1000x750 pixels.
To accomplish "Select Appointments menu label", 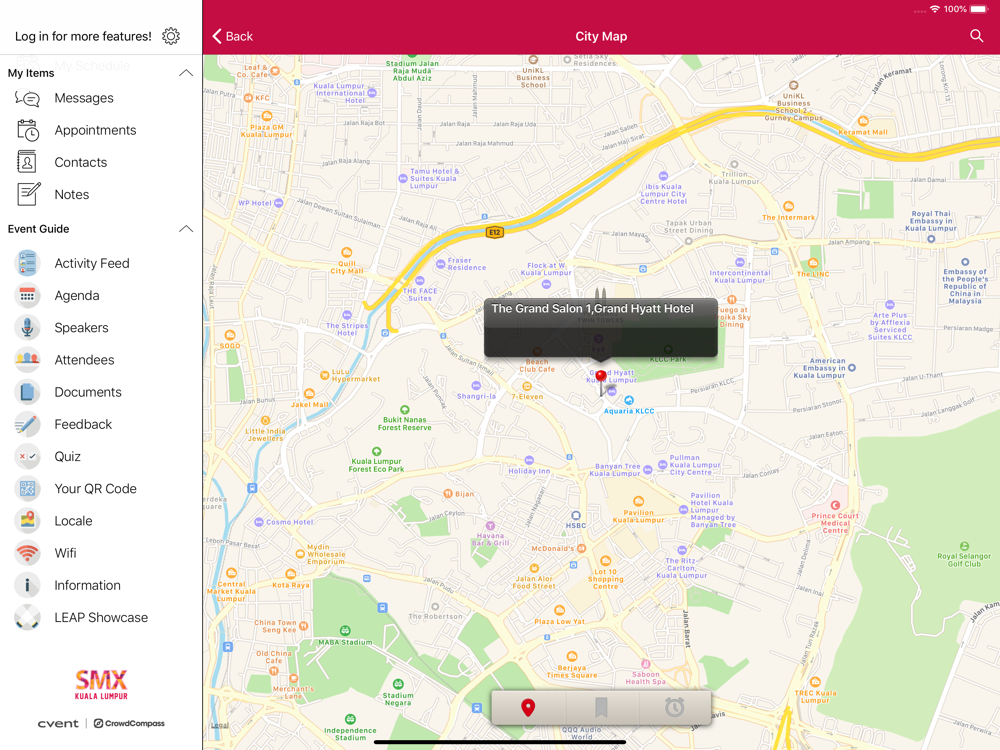I will click(95, 130).
